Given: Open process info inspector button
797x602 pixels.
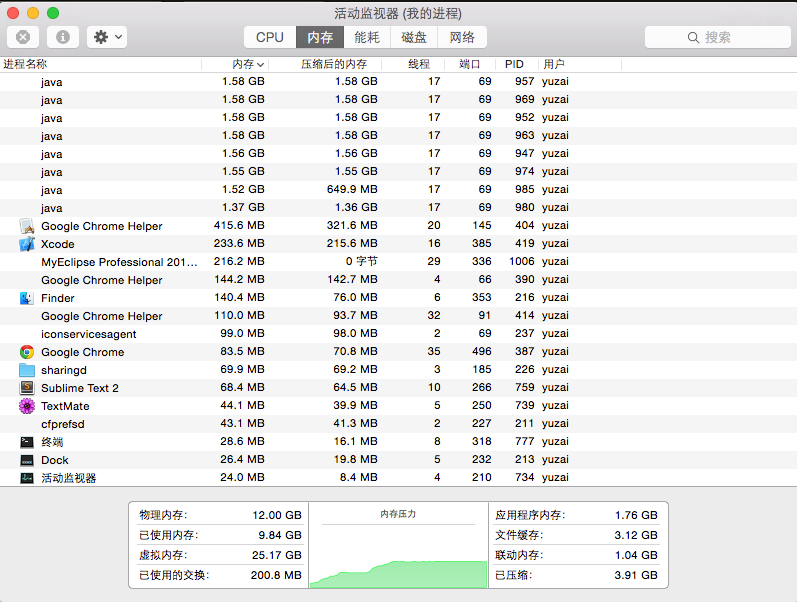Looking at the screenshot, I should (63, 37).
